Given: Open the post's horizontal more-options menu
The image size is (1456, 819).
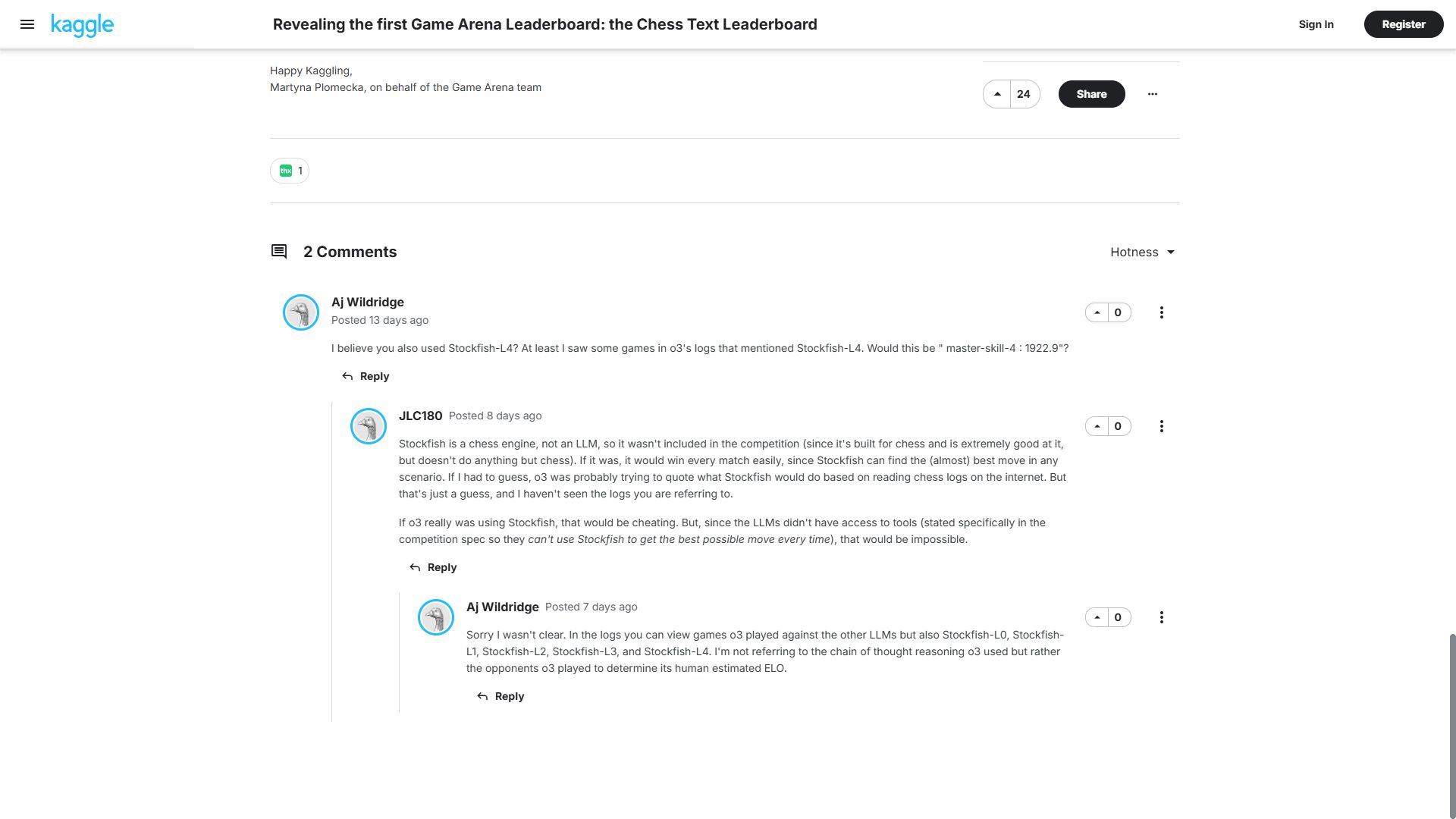Looking at the screenshot, I should click(1152, 94).
